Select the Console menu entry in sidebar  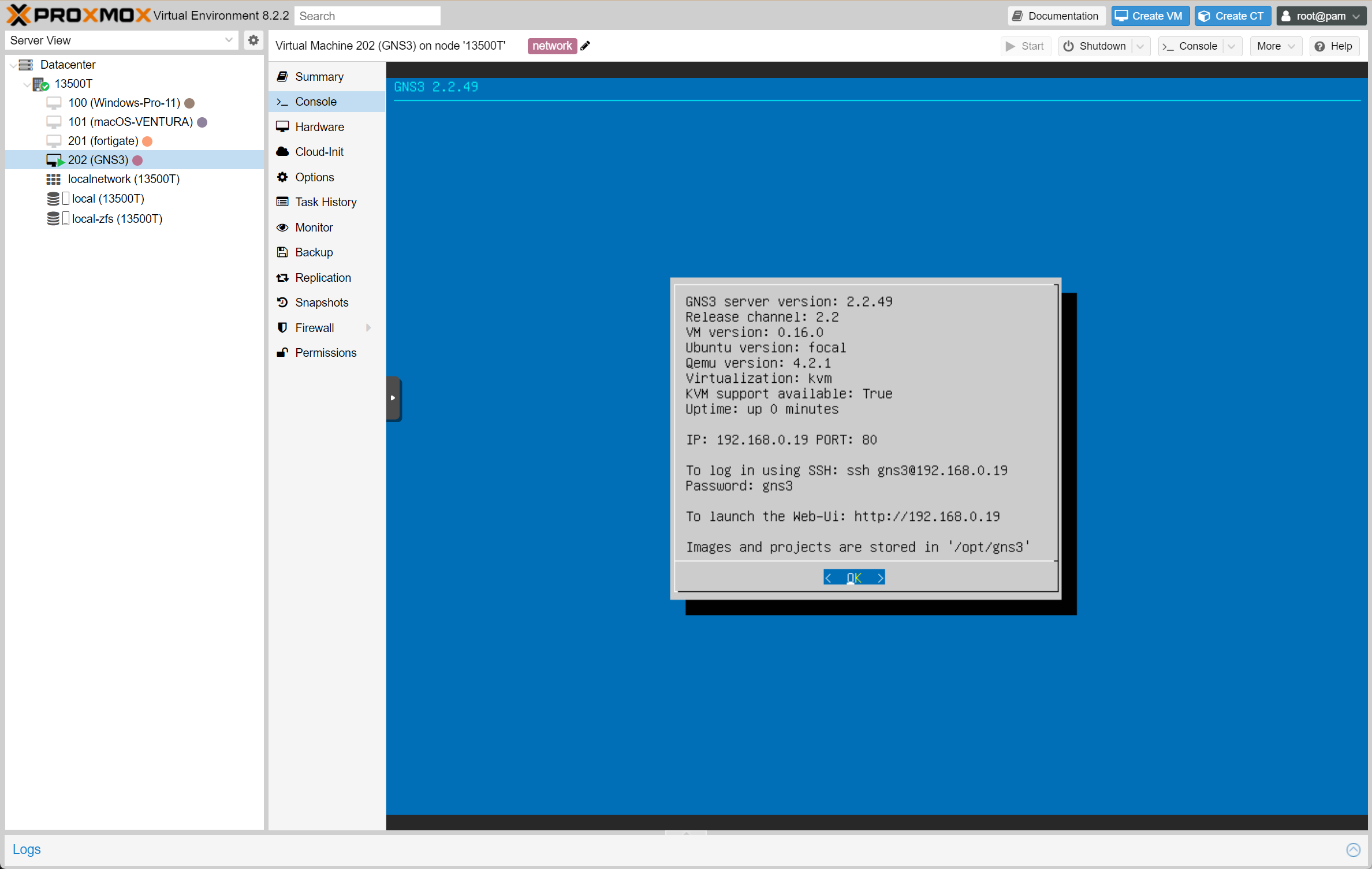[327, 102]
